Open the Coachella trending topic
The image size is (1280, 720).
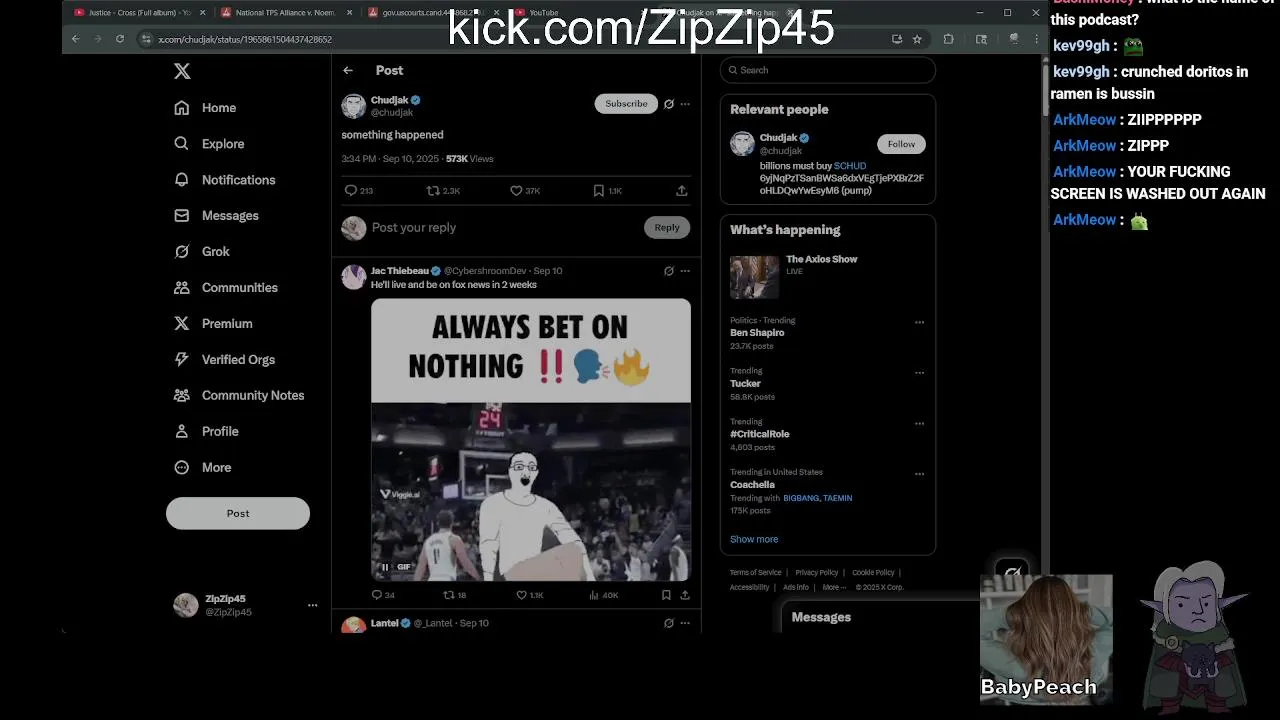tap(752, 485)
